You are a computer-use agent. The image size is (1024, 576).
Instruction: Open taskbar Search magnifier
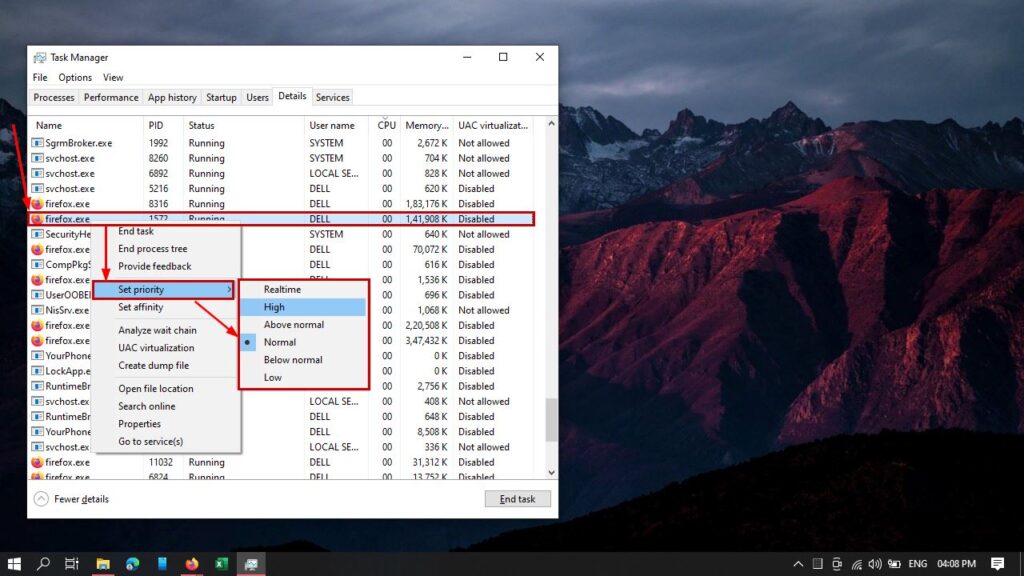coord(43,564)
